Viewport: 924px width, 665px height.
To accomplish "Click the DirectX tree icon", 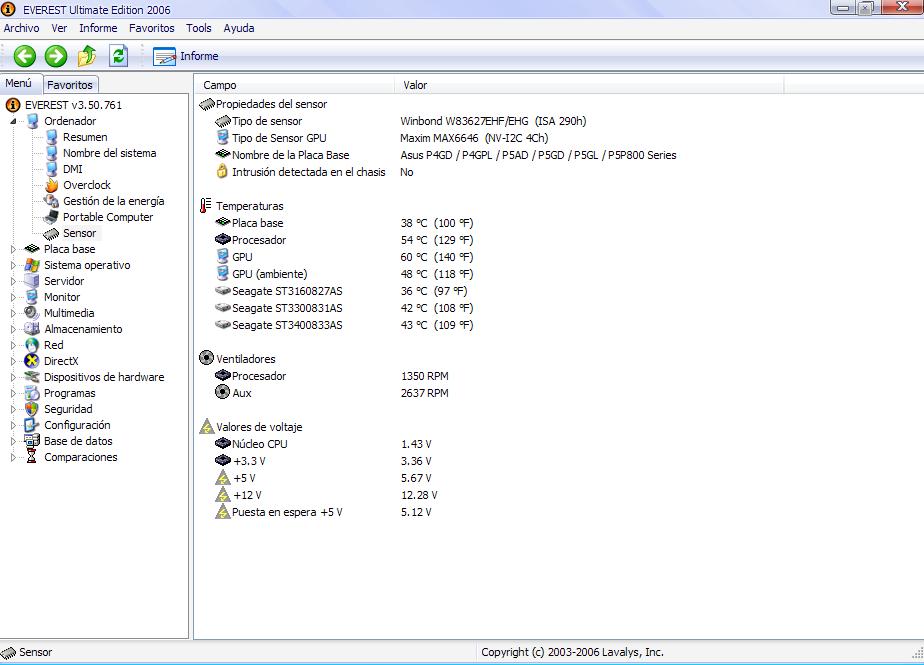I will point(32,361).
